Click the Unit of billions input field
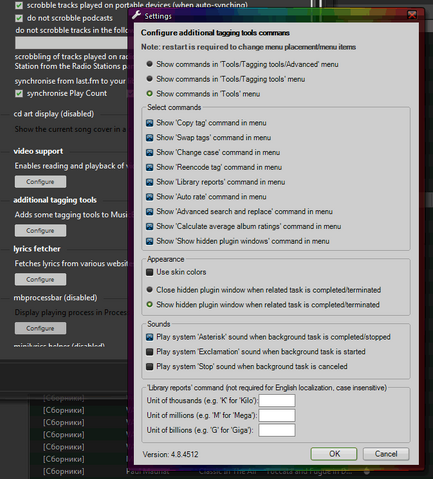The image size is (433, 479). point(277,430)
